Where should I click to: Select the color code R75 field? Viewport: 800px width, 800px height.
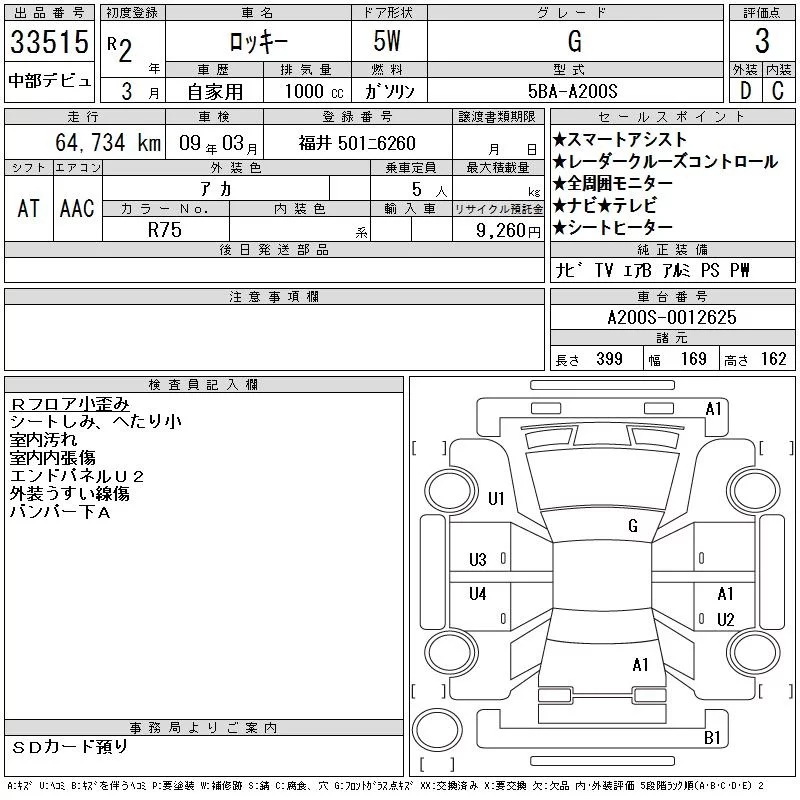[x=166, y=229]
